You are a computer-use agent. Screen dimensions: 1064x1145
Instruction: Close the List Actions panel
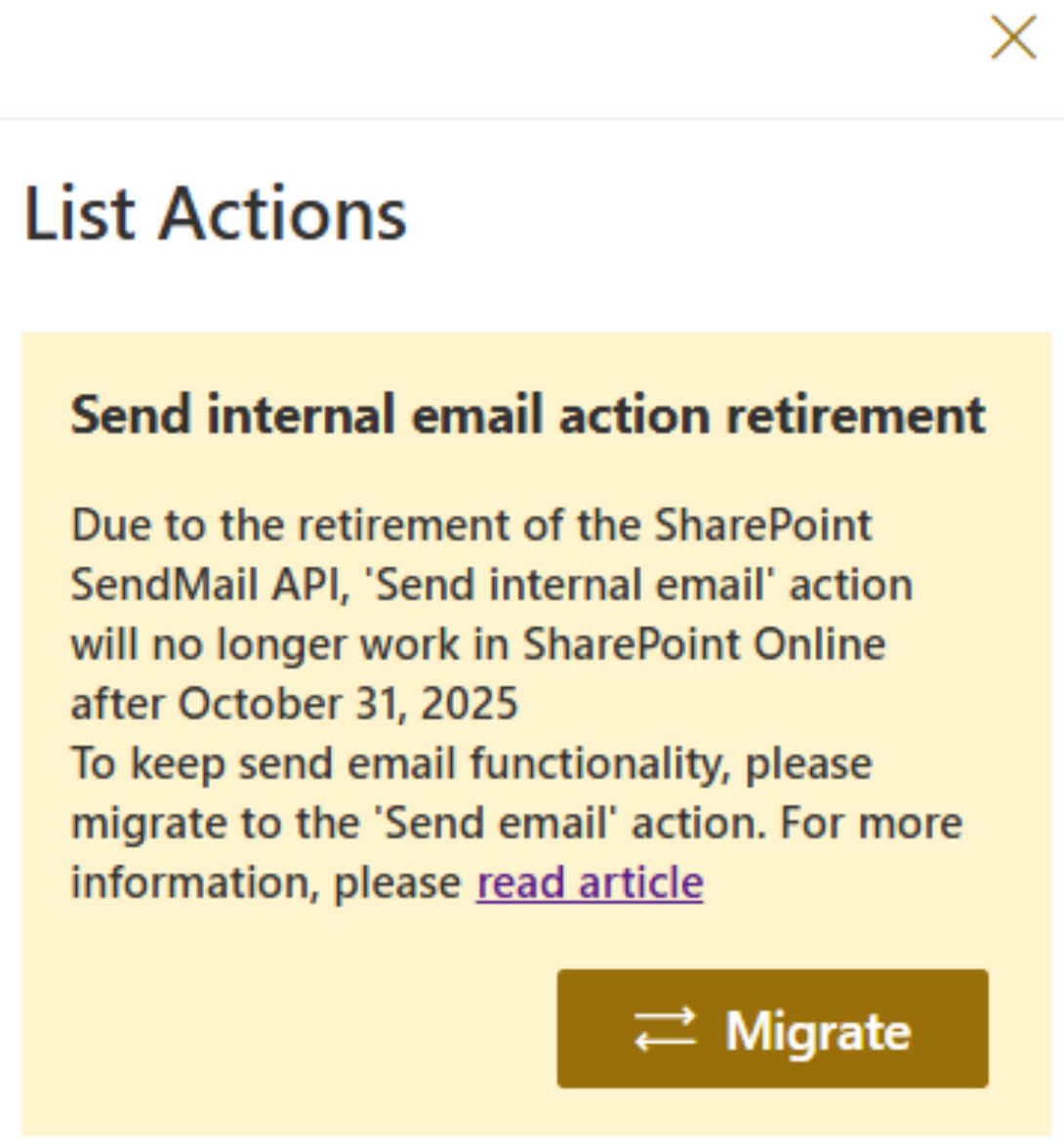[x=1013, y=37]
